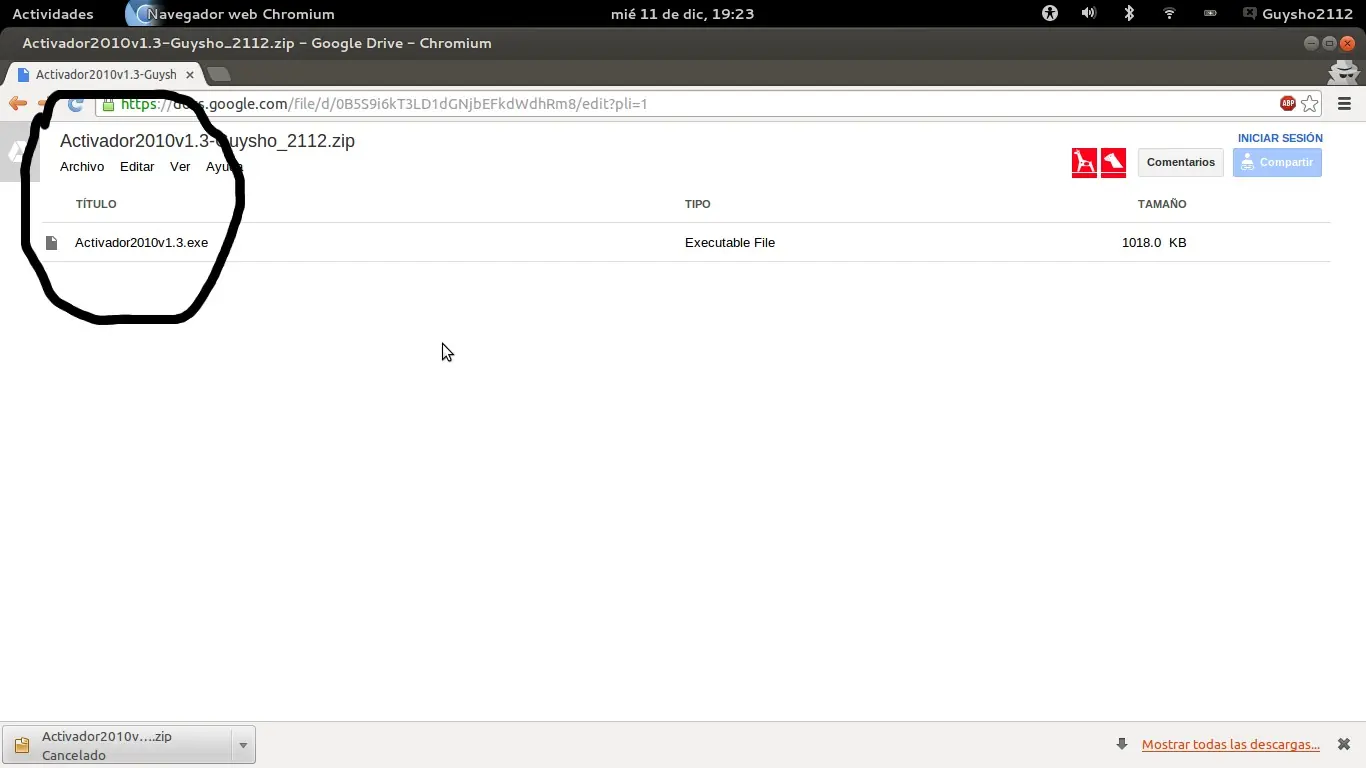This screenshot has height=768, width=1366.
Task: Open the Activador2010v1.3.exe file entry
Action: [141, 243]
